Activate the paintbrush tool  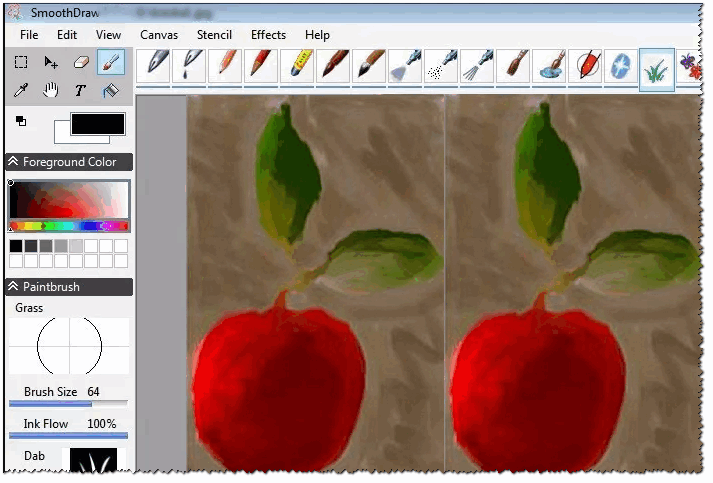point(110,62)
